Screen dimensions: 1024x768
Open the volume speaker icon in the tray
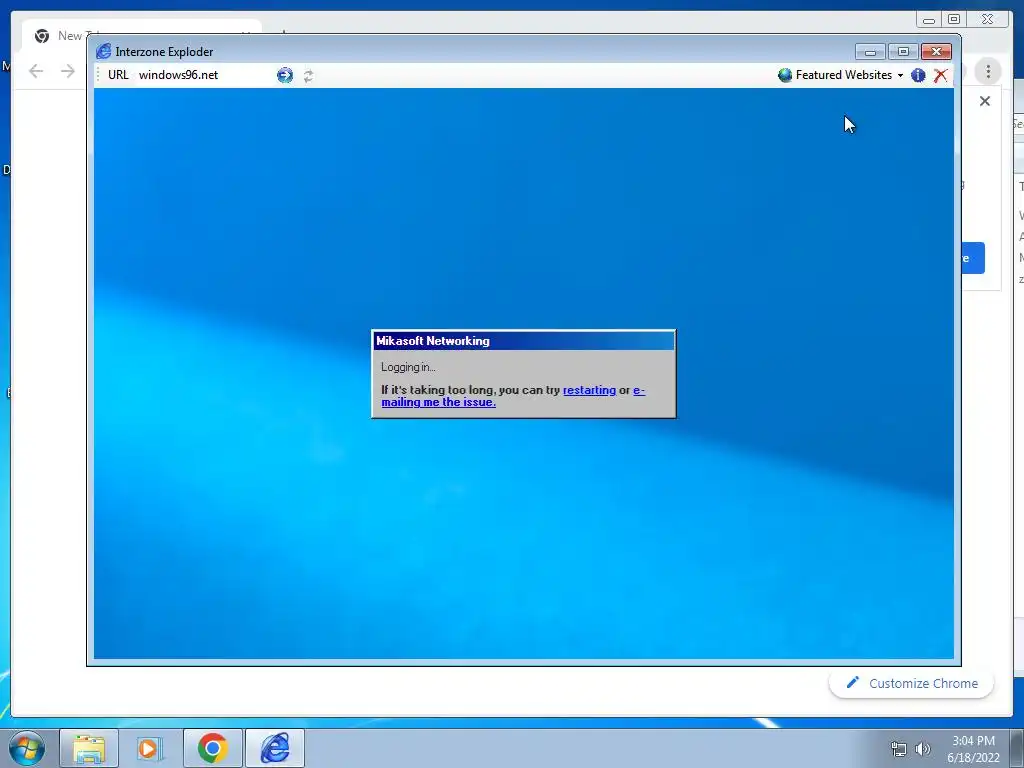(923, 749)
